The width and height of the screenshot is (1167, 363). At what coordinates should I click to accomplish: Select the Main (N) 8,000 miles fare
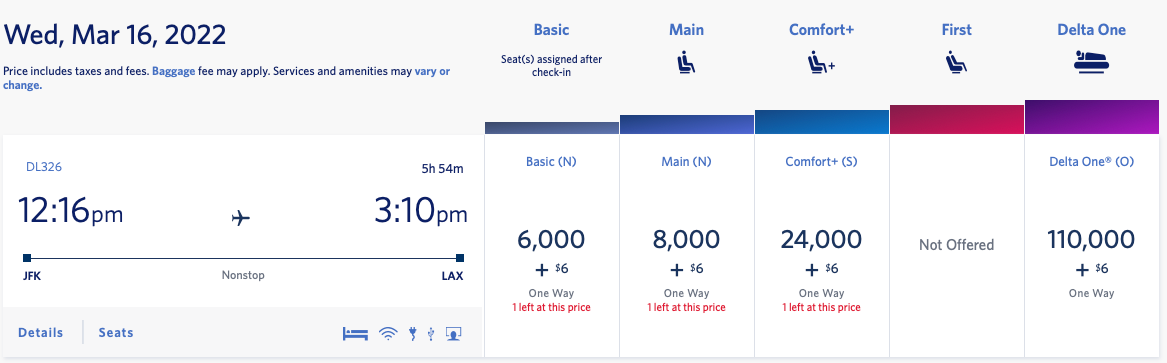pyautogui.click(x=686, y=246)
